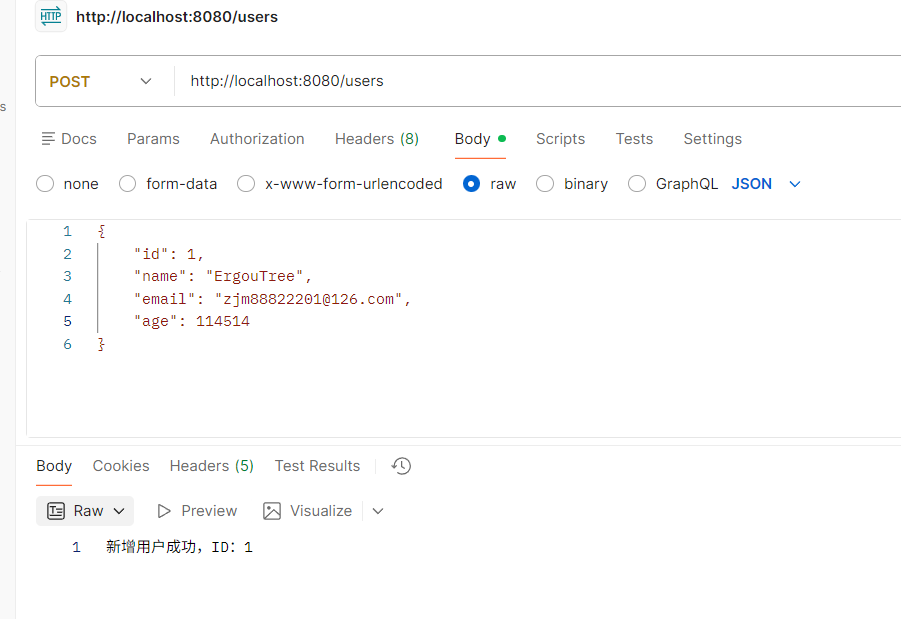Open the POST method dropdown
Image resolution: width=901 pixels, height=619 pixels.
(102, 81)
